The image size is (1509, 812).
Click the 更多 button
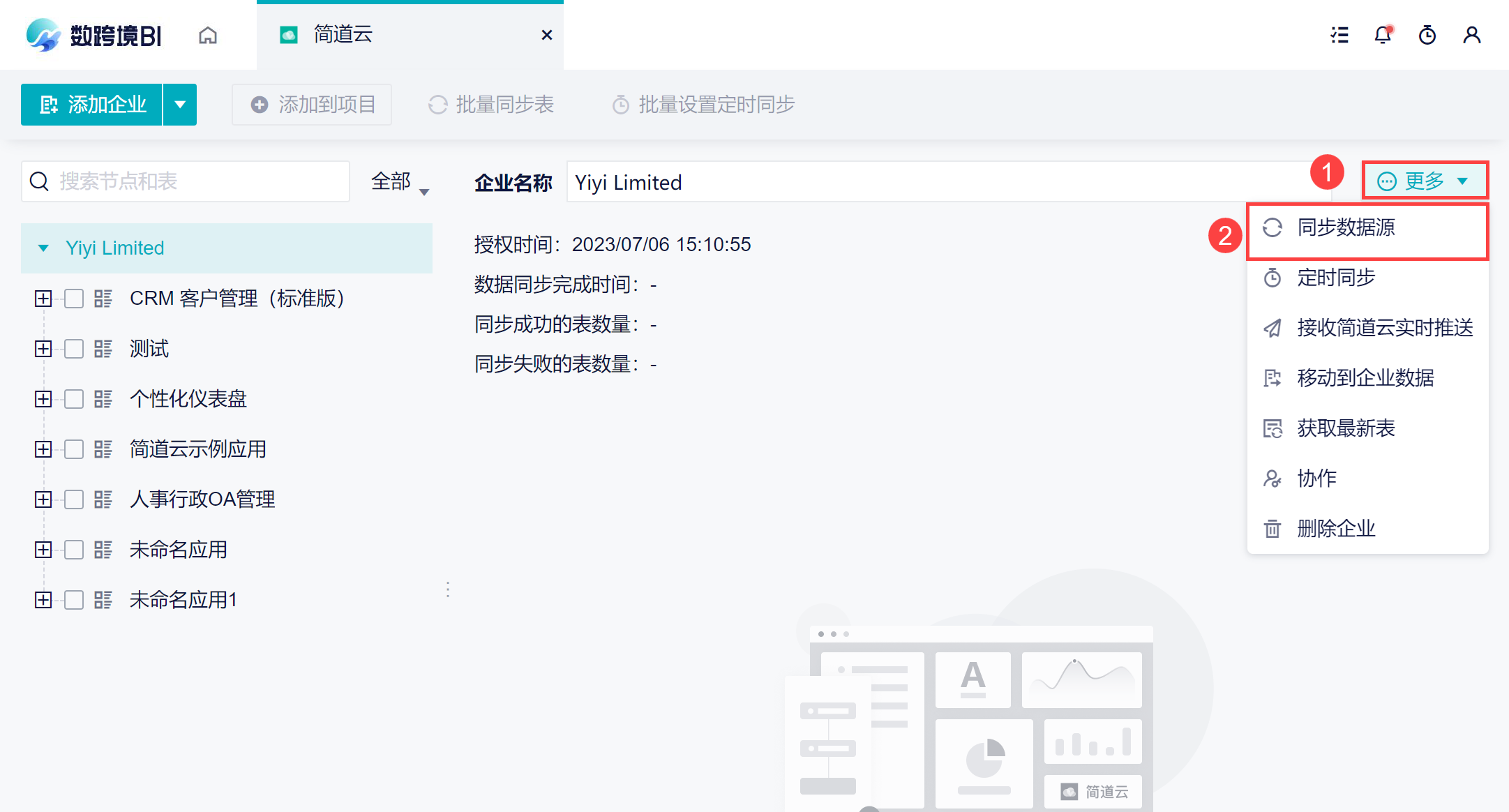coord(1424,181)
